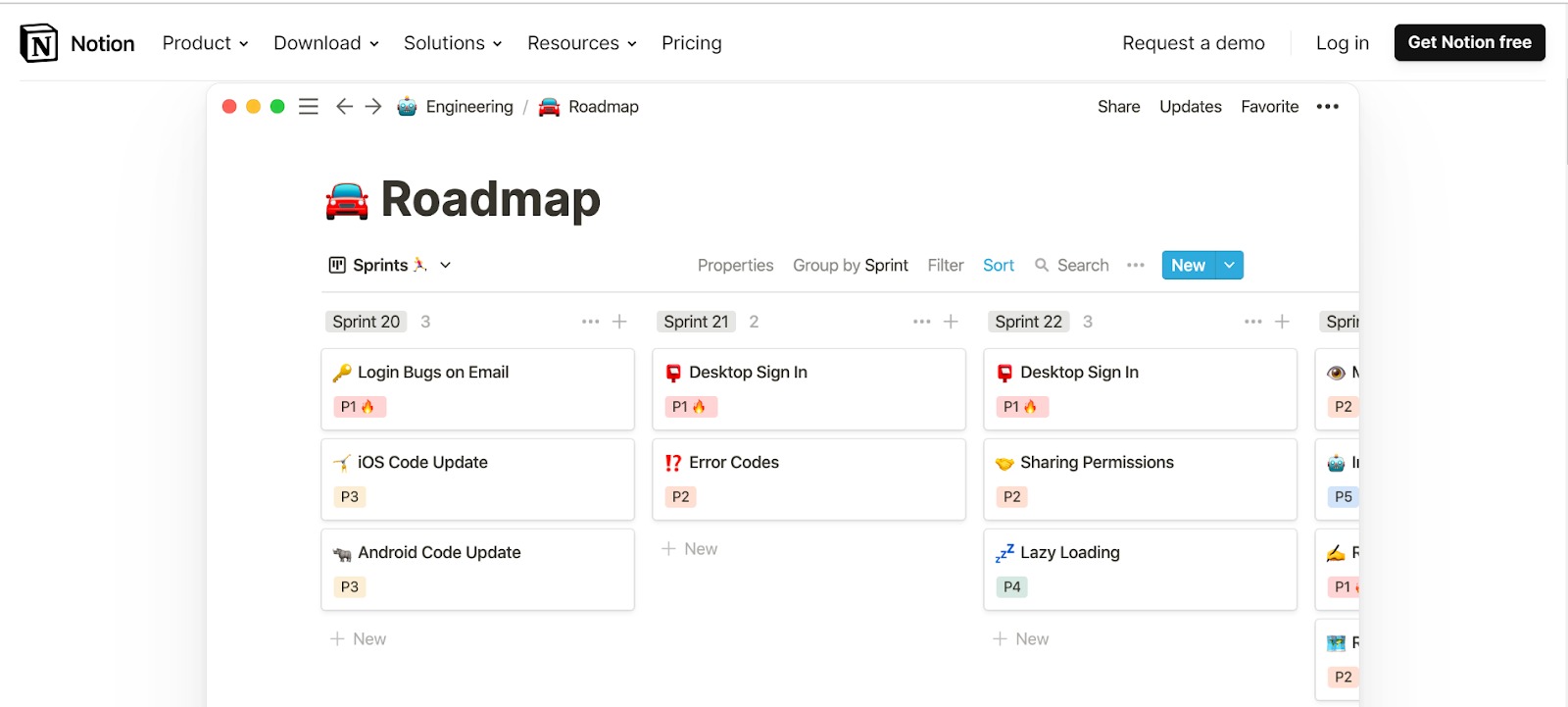Add a card with Sprint 20 plus icon
The height and width of the screenshot is (707, 1568).
(619, 322)
